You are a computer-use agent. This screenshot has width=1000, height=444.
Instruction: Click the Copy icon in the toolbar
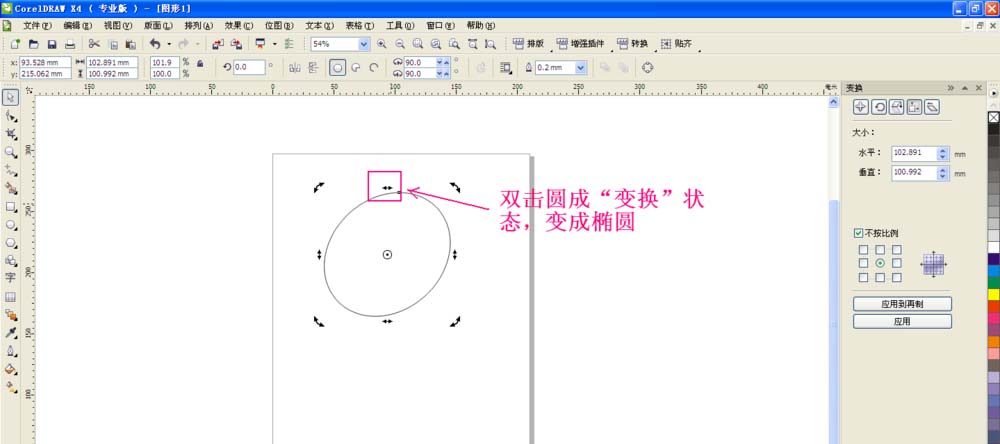pyautogui.click(x=113, y=44)
